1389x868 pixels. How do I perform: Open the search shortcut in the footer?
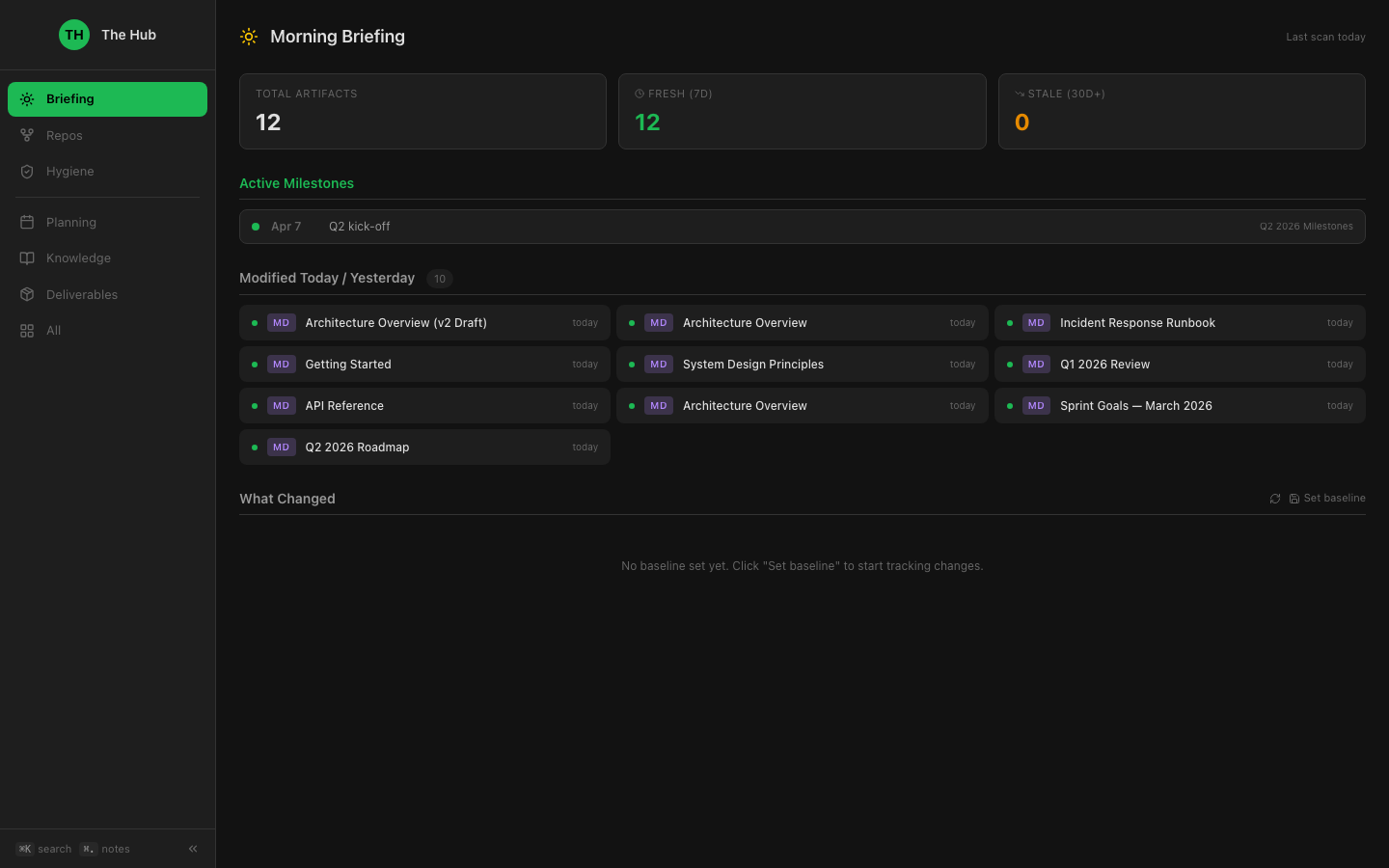(44, 849)
